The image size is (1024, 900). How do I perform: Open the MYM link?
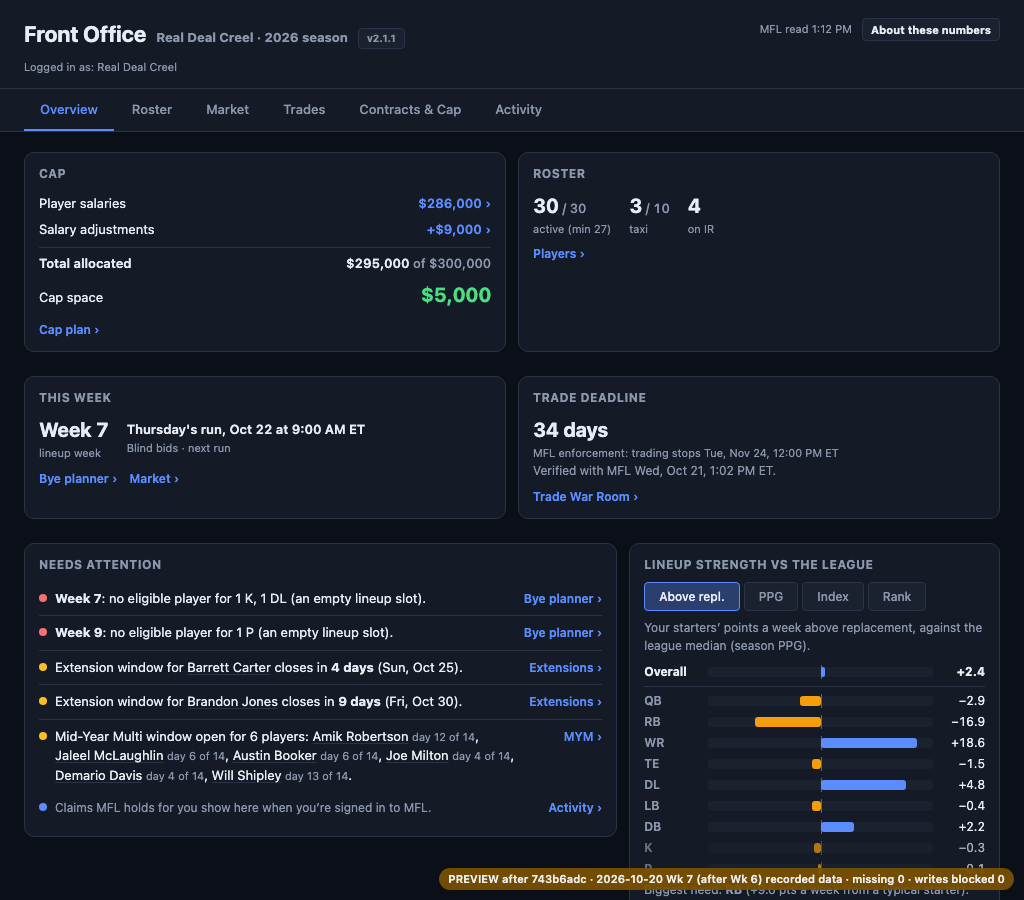pos(583,737)
